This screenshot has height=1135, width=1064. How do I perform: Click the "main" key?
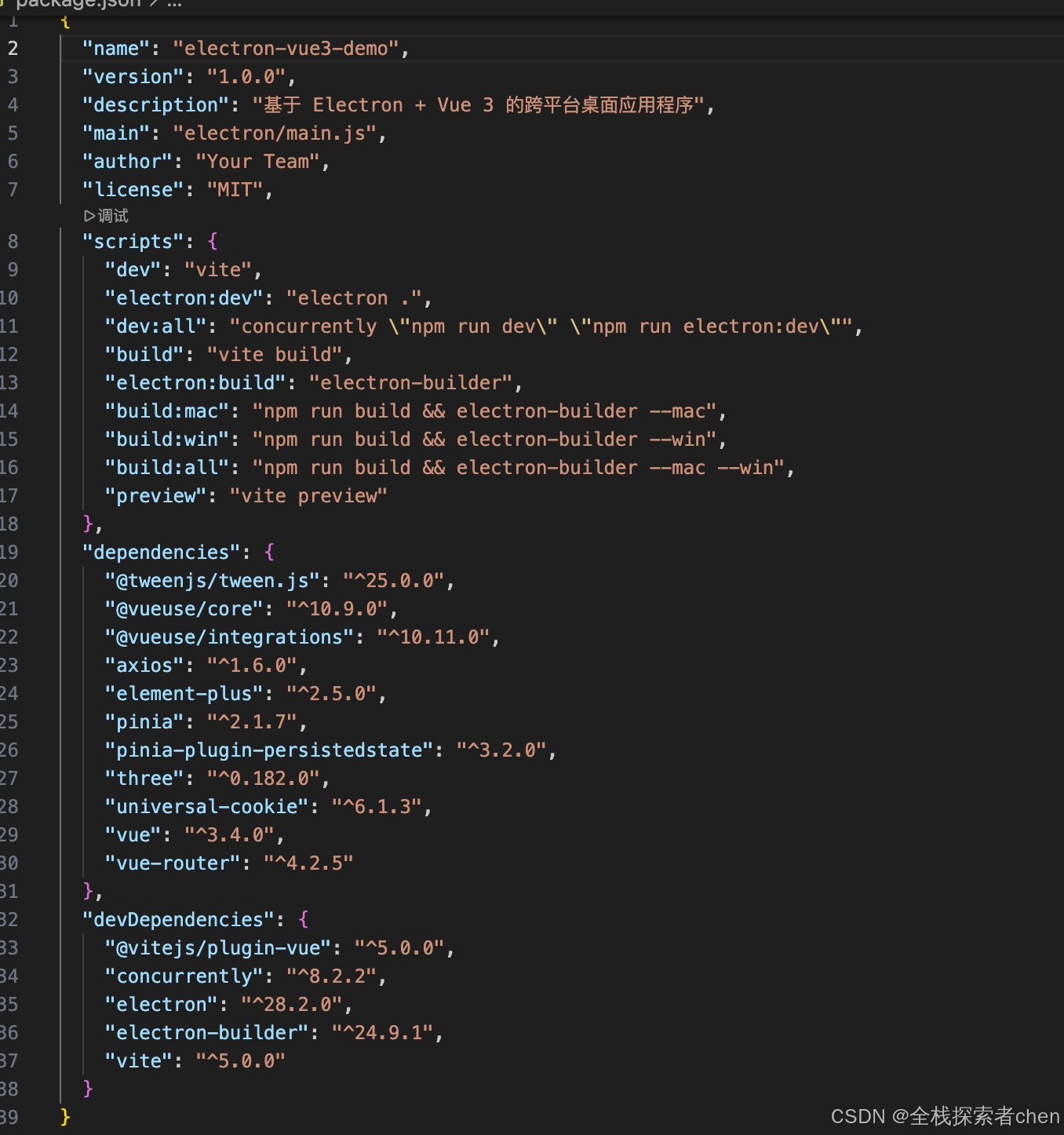point(116,133)
